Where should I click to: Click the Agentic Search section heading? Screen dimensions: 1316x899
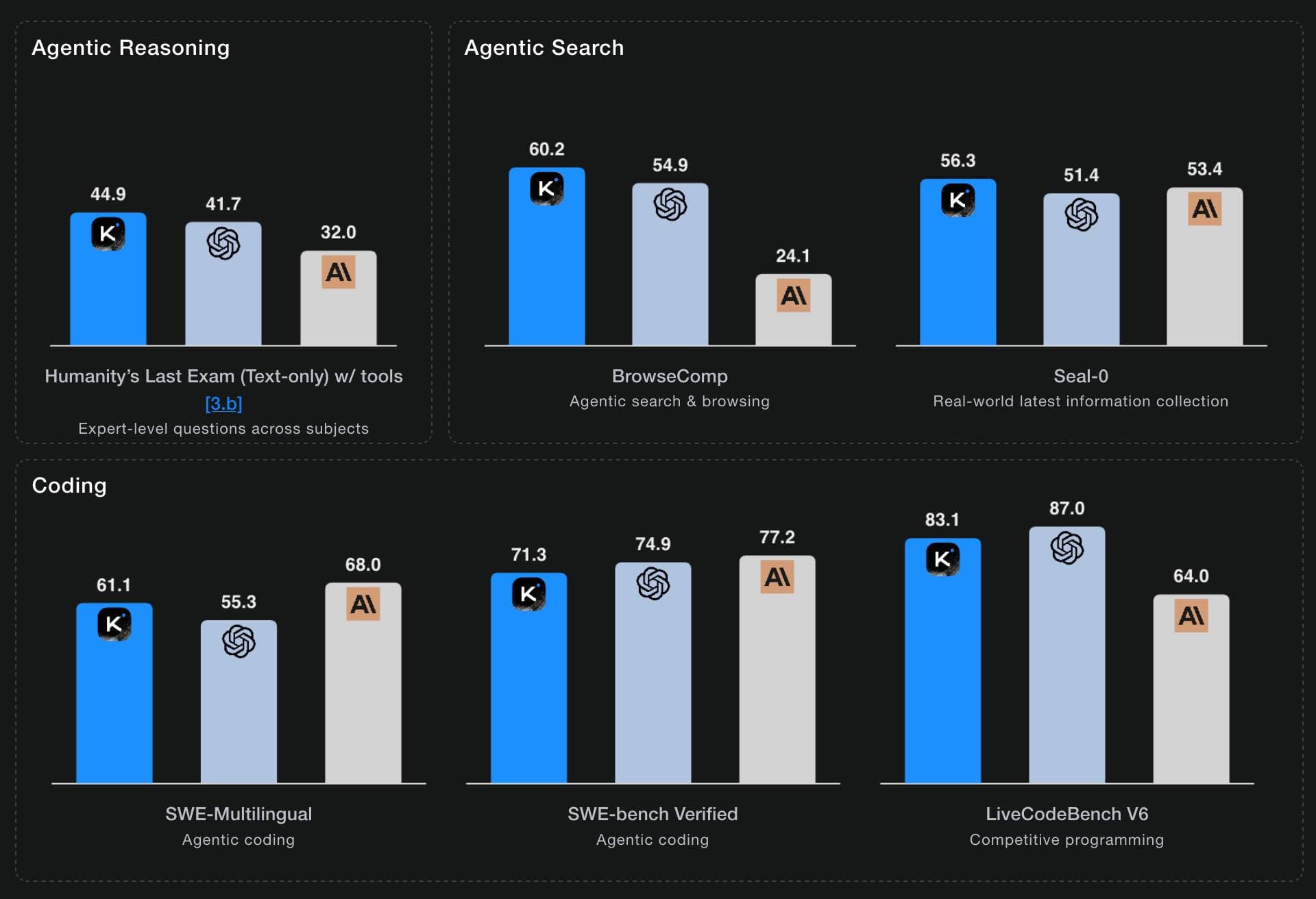click(544, 47)
